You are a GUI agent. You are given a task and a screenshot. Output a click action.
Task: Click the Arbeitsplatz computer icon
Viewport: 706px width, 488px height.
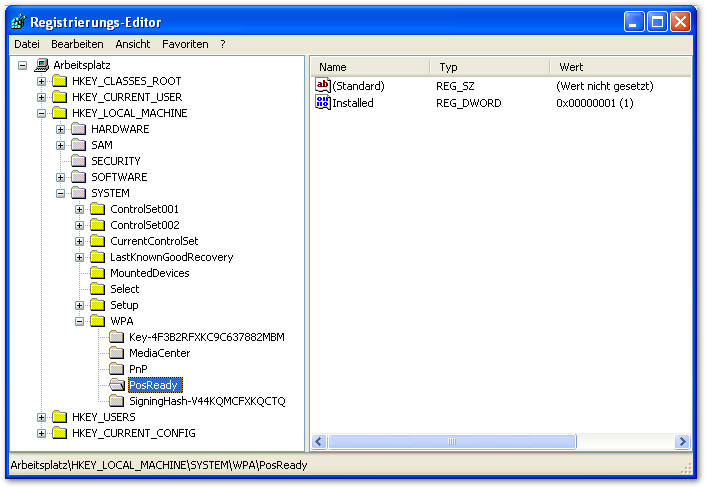(x=41, y=65)
